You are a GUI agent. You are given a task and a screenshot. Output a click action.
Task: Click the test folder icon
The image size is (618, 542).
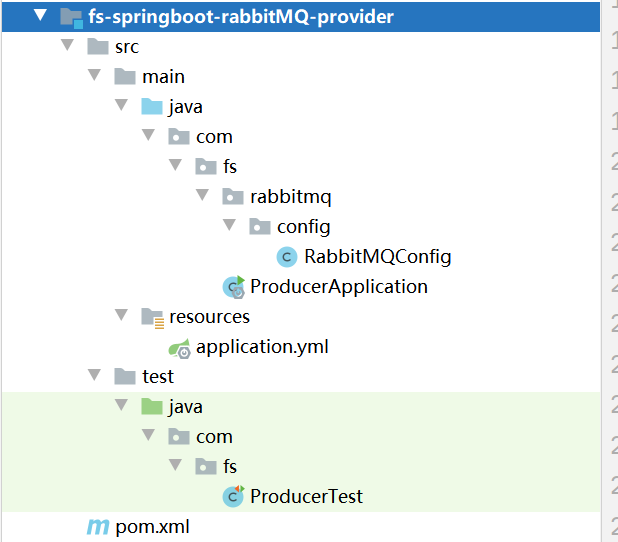[125, 376]
